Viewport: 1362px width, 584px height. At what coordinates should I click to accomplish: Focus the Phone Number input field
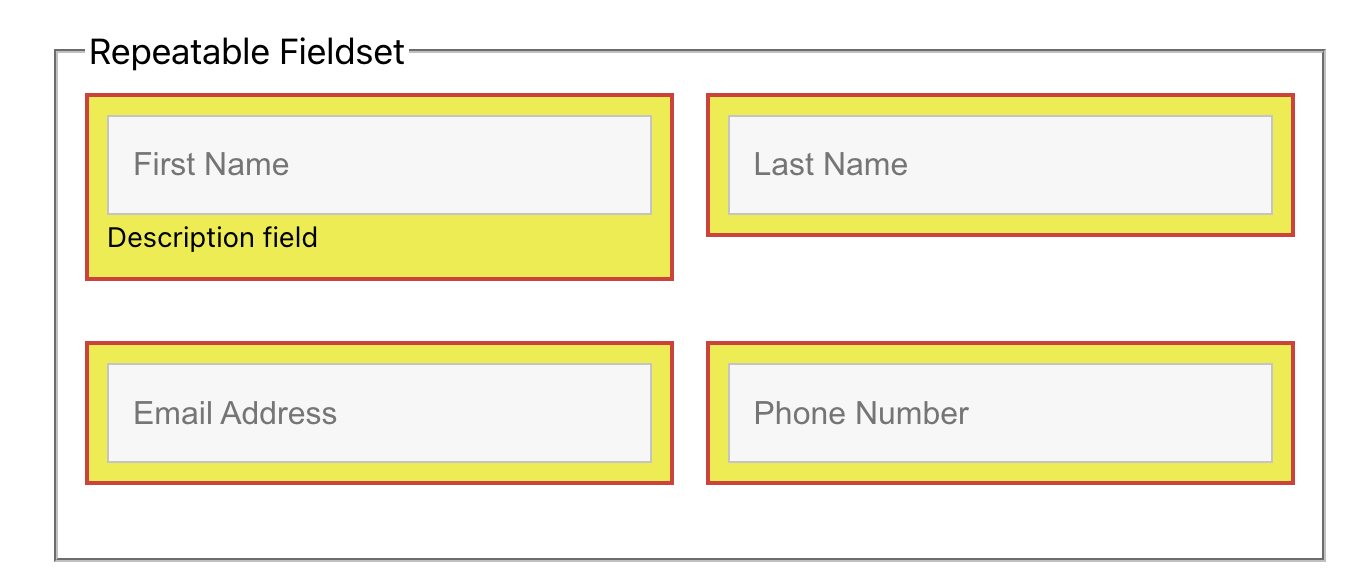tap(1000, 413)
